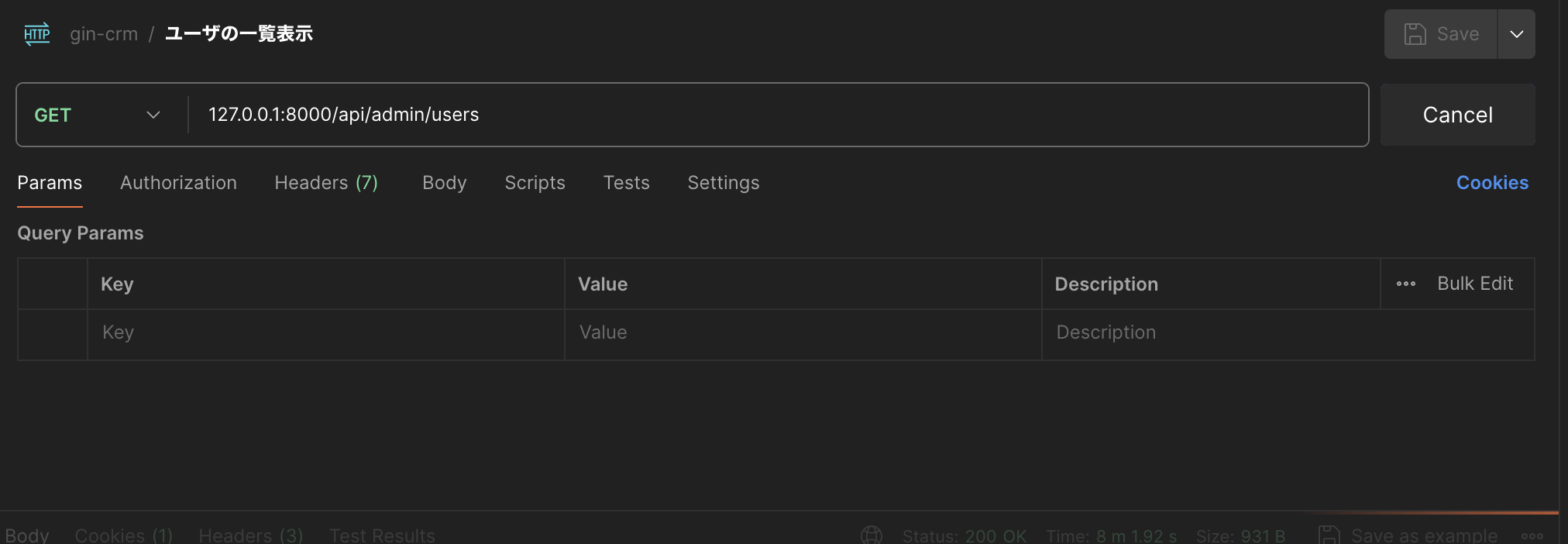This screenshot has height=544, width=1568.
Task: Switch to the Authorization tab
Action: [x=178, y=183]
